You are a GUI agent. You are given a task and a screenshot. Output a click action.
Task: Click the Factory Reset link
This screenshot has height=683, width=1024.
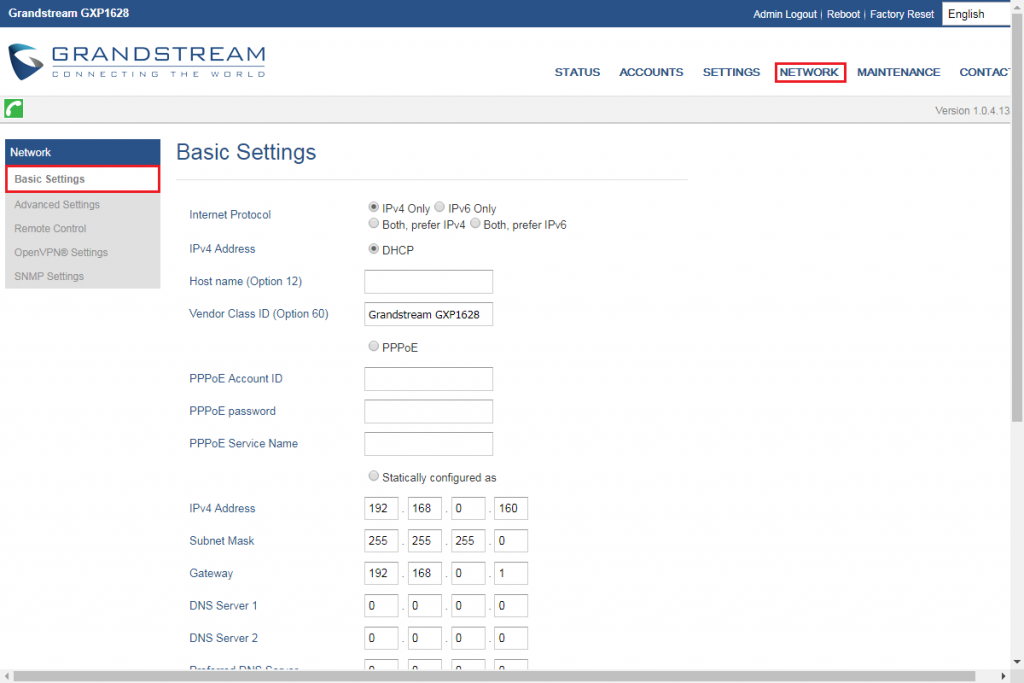[x=902, y=14]
